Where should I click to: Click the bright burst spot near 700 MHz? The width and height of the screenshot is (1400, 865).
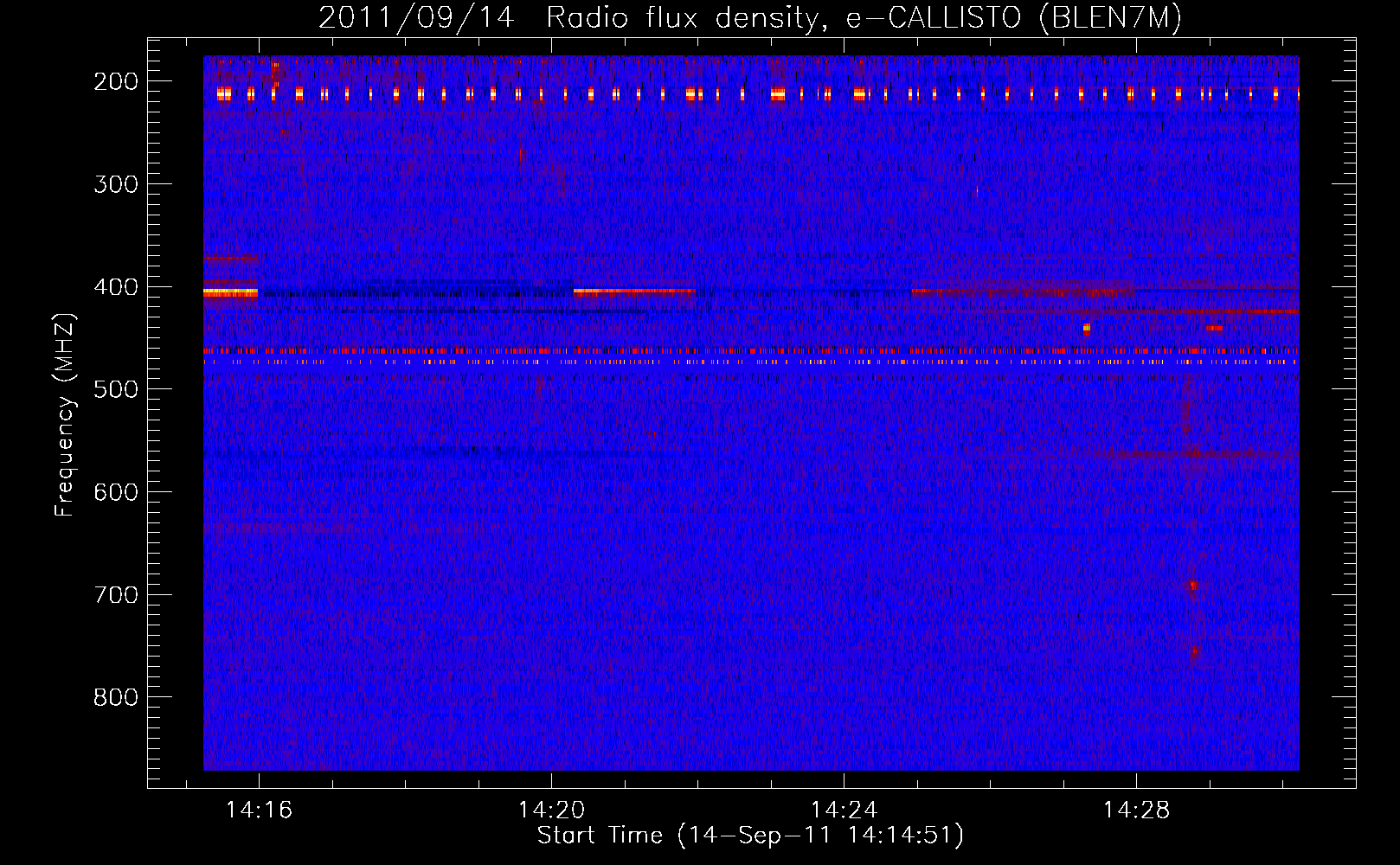(x=1193, y=586)
